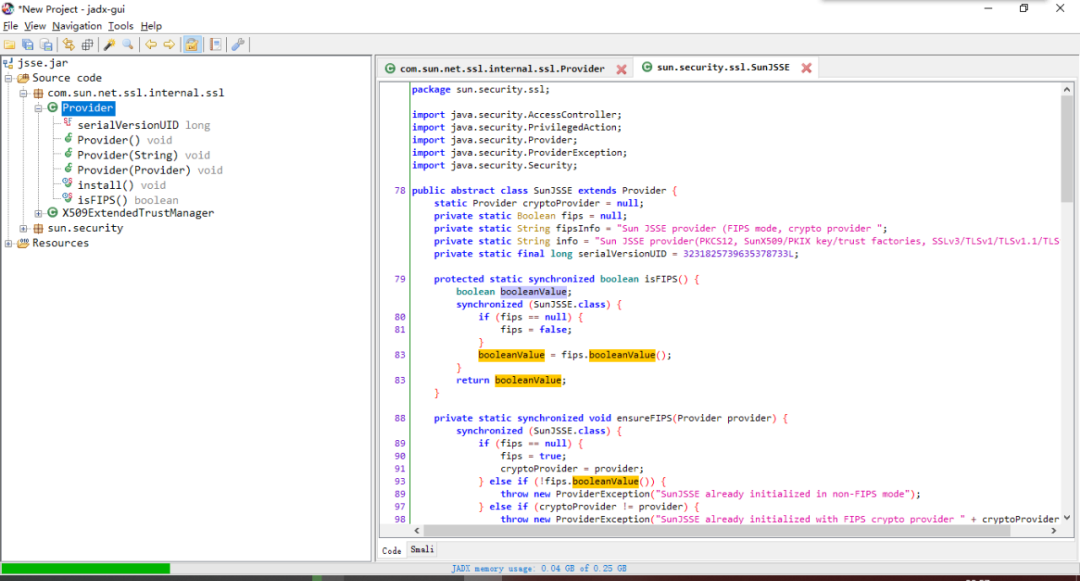Open the File menu

pyautogui.click(x=10, y=26)
